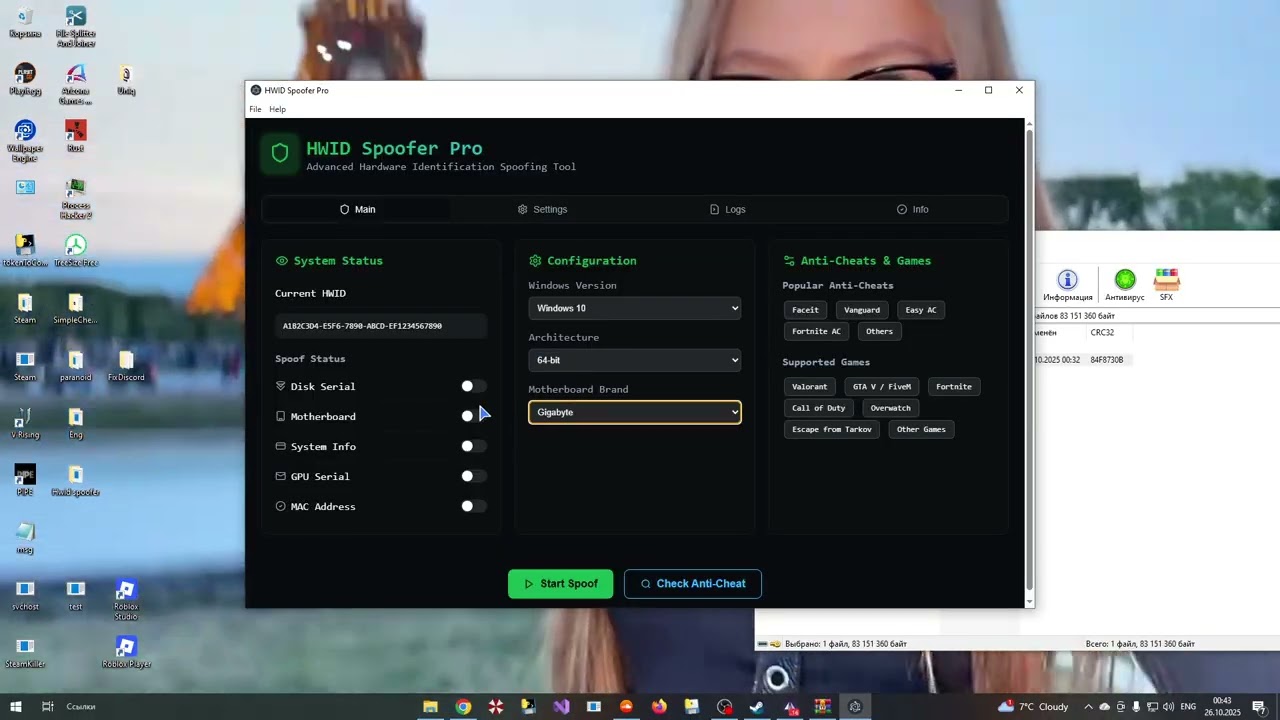Click the vertical scrollbar of HWID Spoofer
This screenshot has width=1280, height=720.
[x=1029, y=360]
